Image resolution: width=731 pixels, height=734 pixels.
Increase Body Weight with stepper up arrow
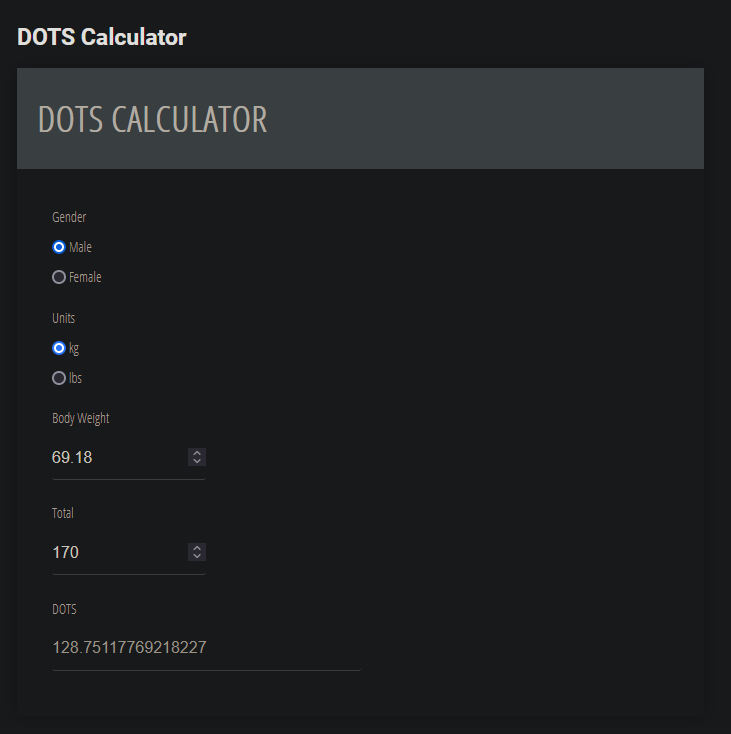tap(197, 453)
